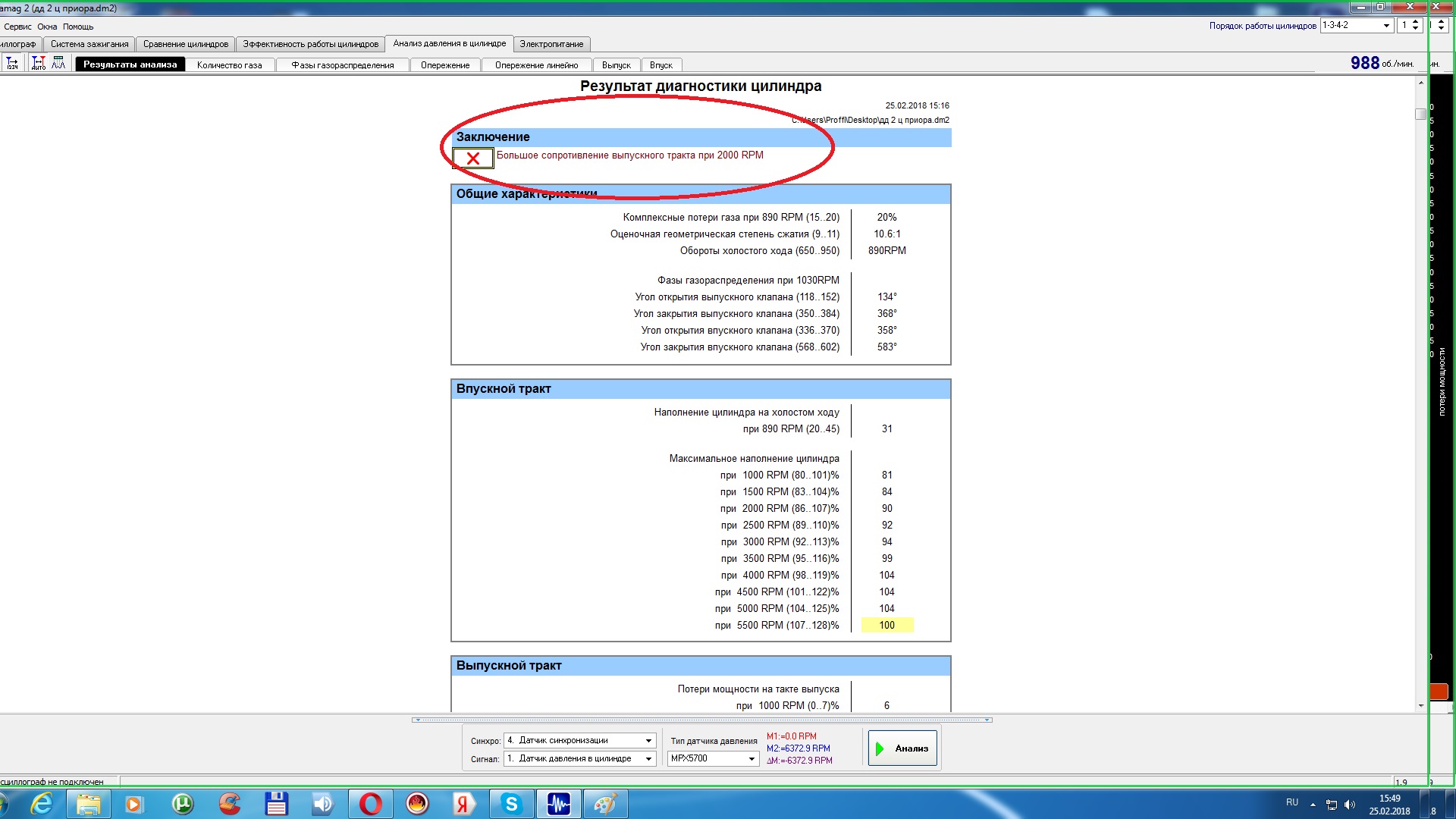Viewport: 1456px width, 819px height.
Task: Click the red flame disc taskbar icon
Action: point(417,804)
